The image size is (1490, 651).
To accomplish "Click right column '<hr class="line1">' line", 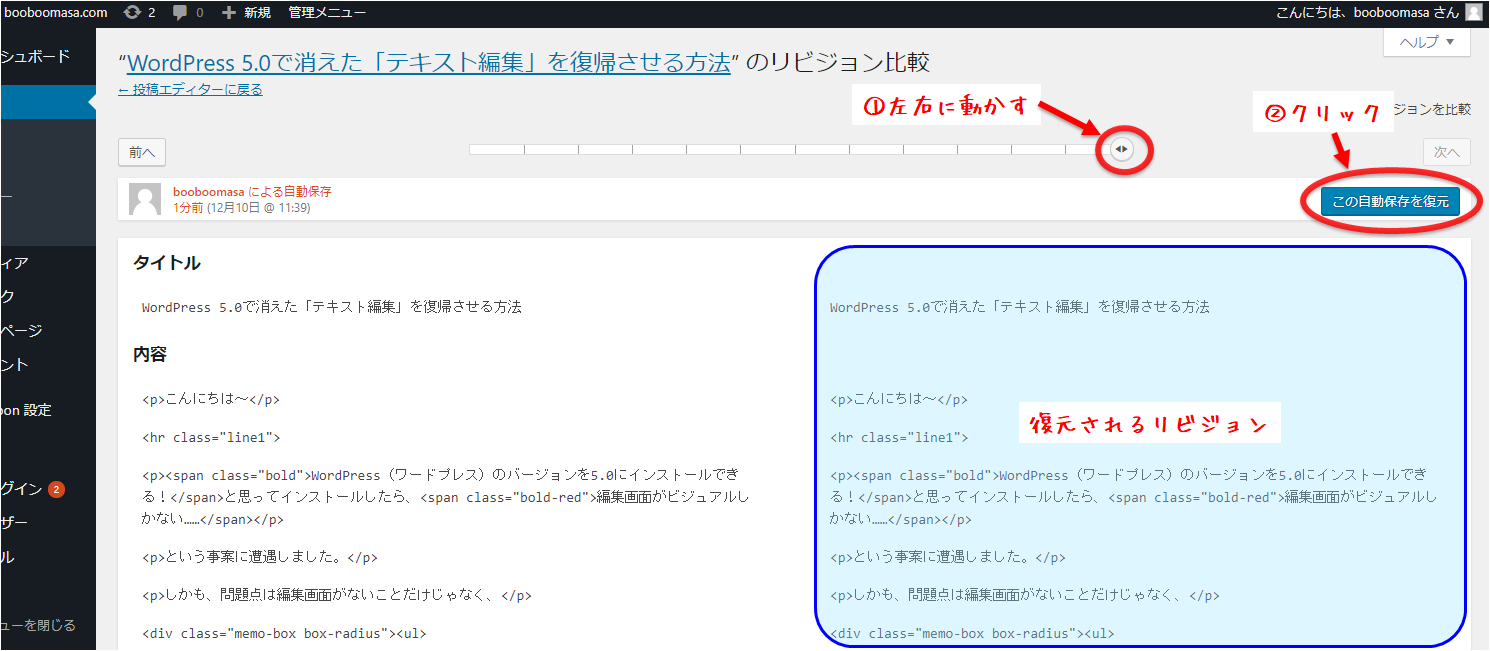I will click(899, 437).
